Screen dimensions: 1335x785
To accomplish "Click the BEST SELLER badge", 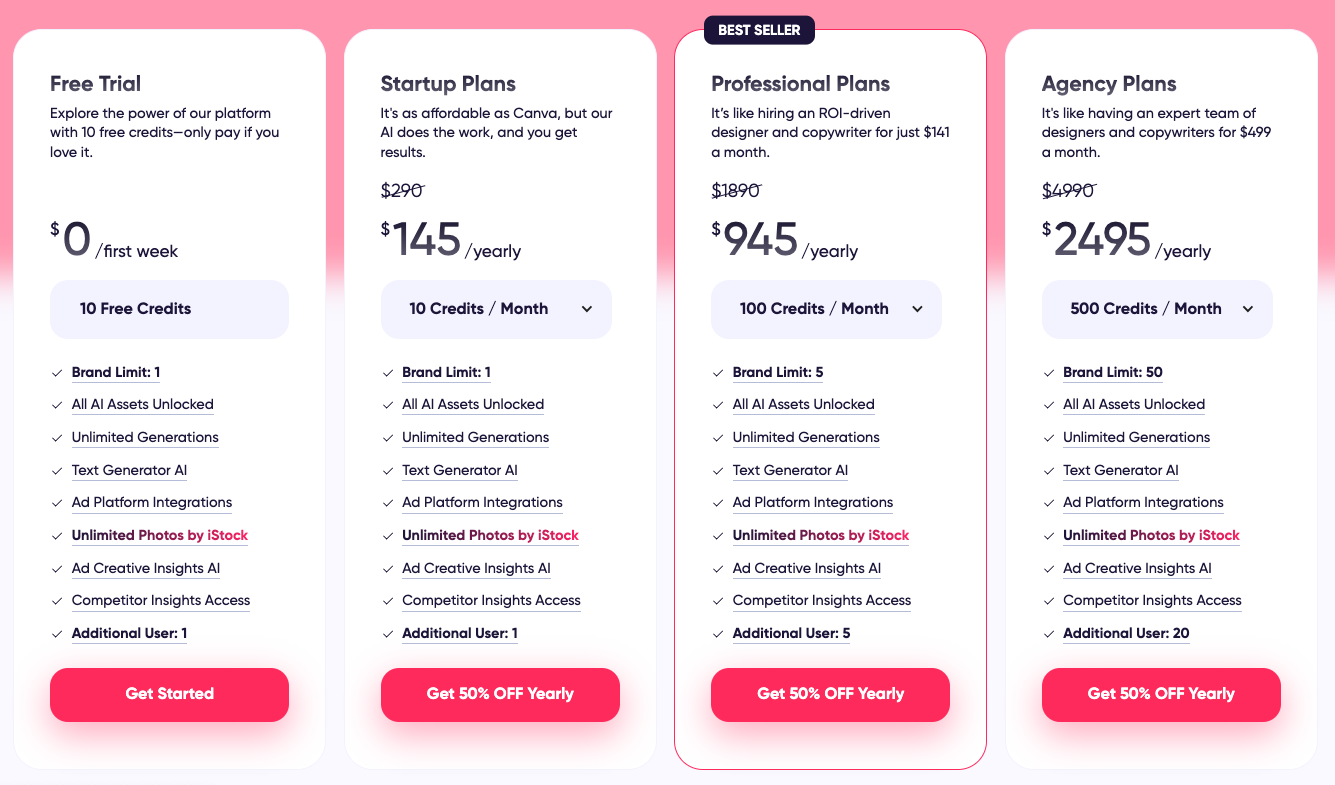I will click(759, 30).
